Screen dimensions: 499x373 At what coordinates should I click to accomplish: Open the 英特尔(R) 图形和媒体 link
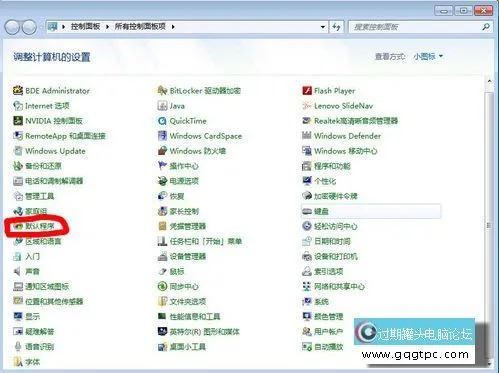click(x=204, y=331)
